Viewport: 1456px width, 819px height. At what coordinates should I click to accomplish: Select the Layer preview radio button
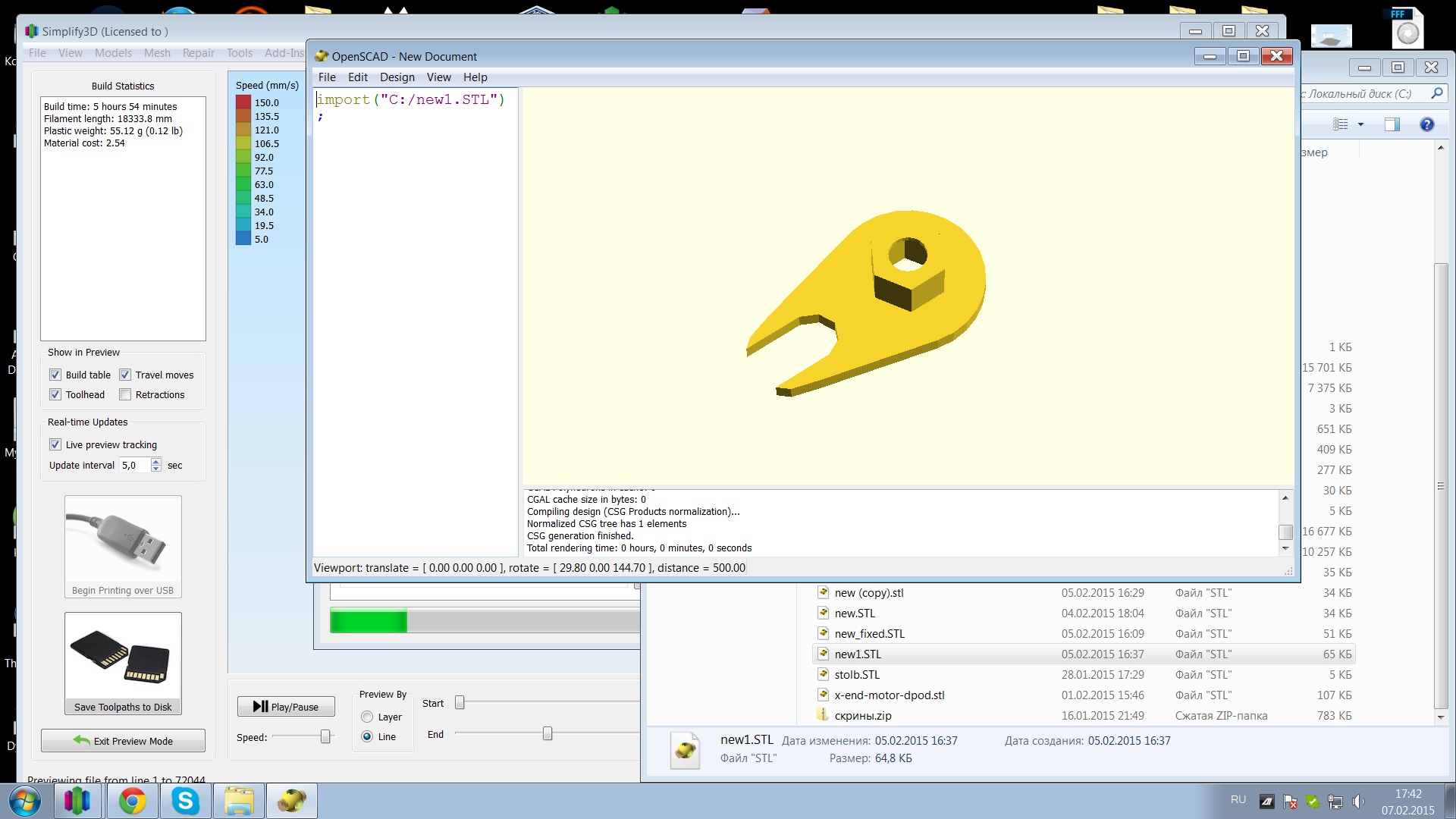click(367, 717)
